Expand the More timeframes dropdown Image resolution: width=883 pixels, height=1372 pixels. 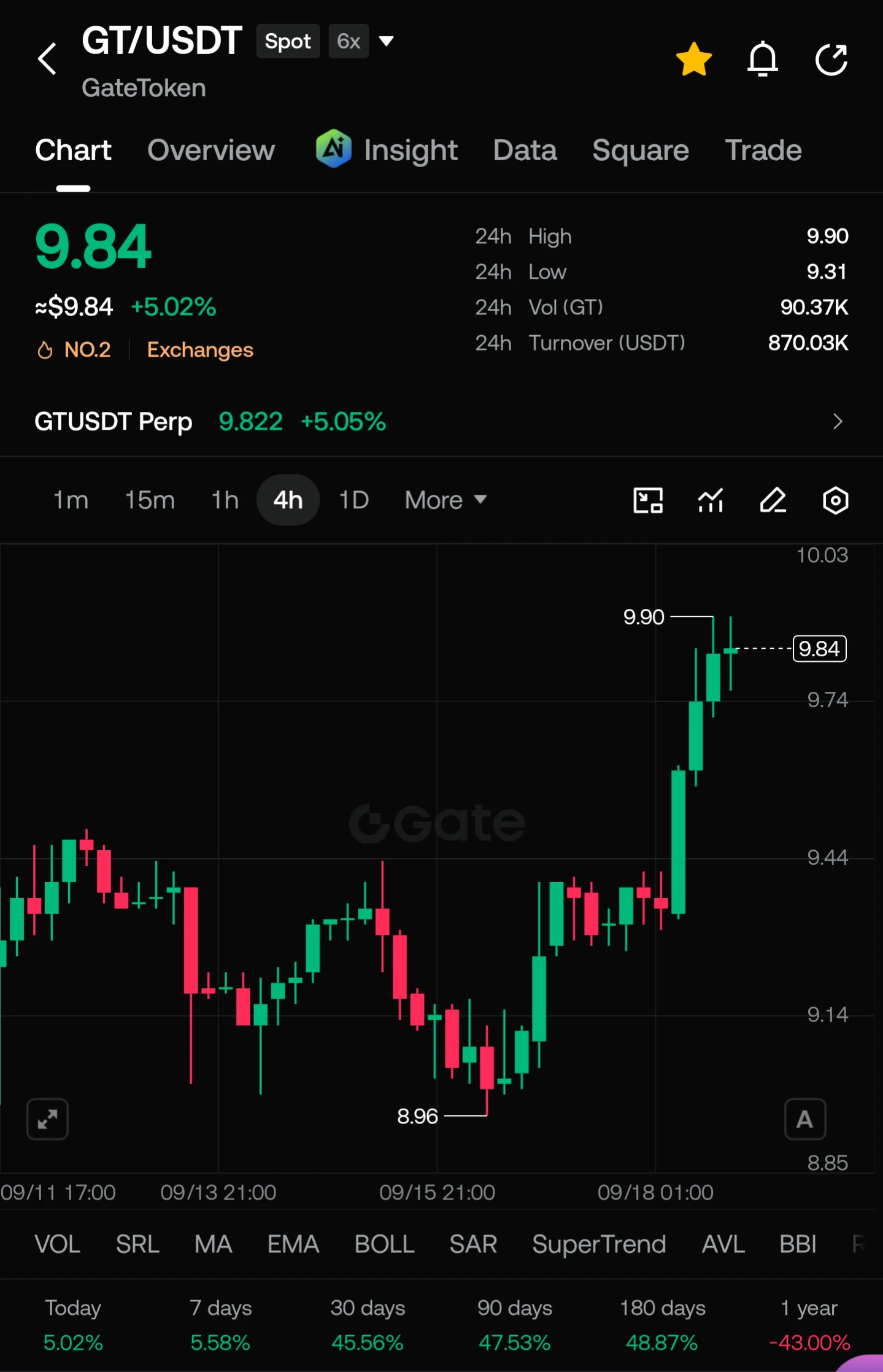[x=445, y=500]
